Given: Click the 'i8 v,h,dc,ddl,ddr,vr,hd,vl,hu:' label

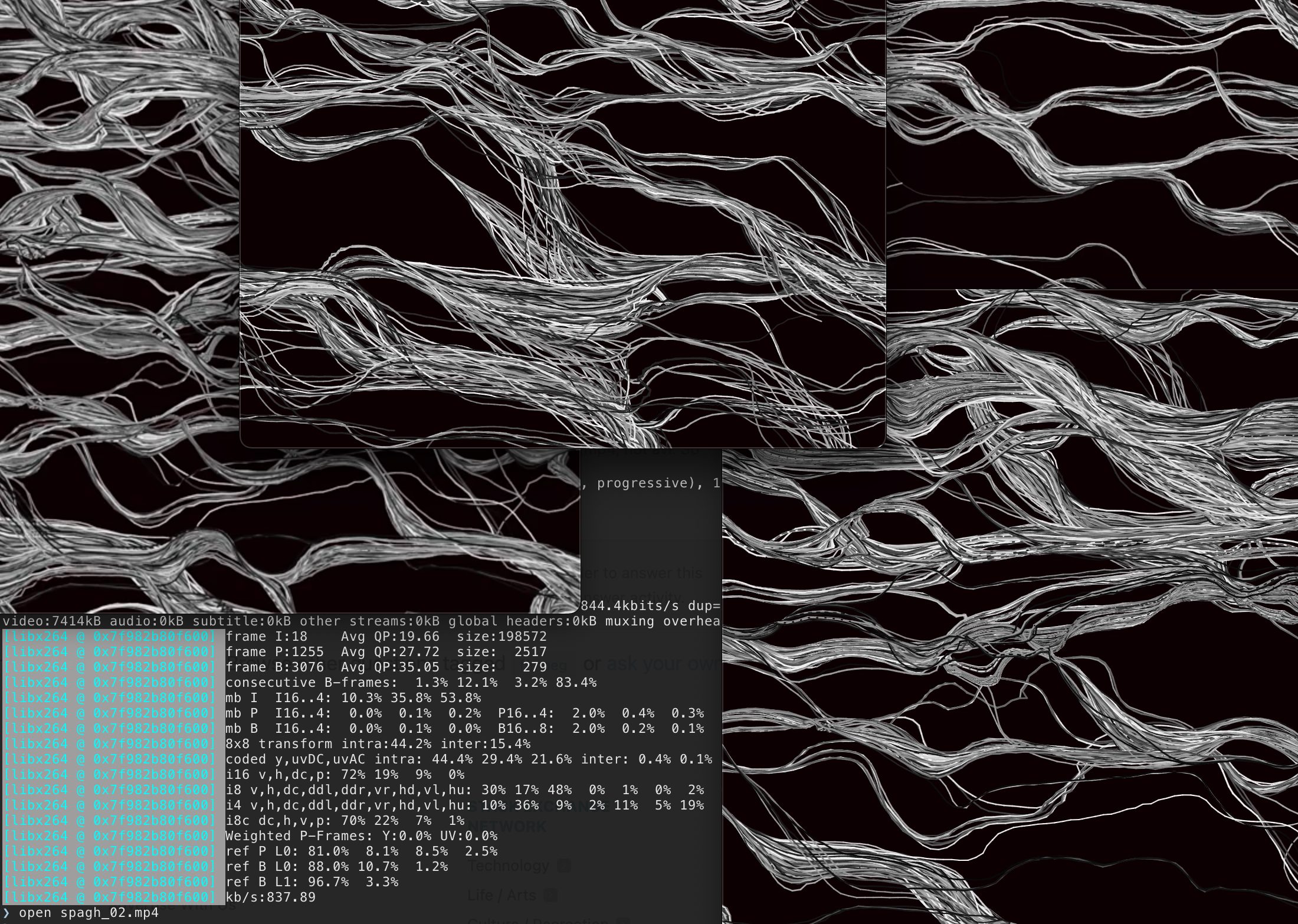Looking at the screenshot, I should click(349, 790).
